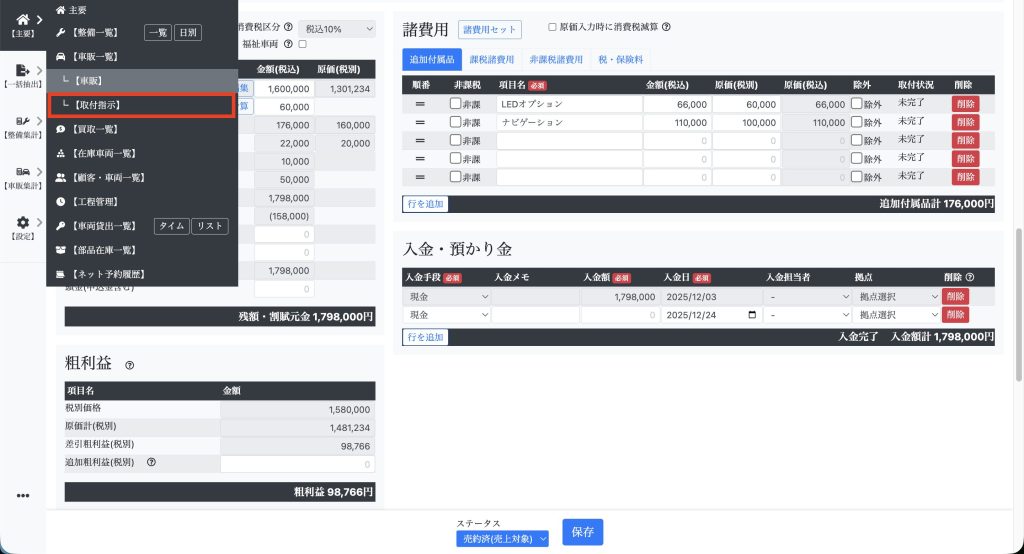Switch to the 課税諸費用 tab
This screenshot has height=554, width=1024.
[x=494, y=60]
